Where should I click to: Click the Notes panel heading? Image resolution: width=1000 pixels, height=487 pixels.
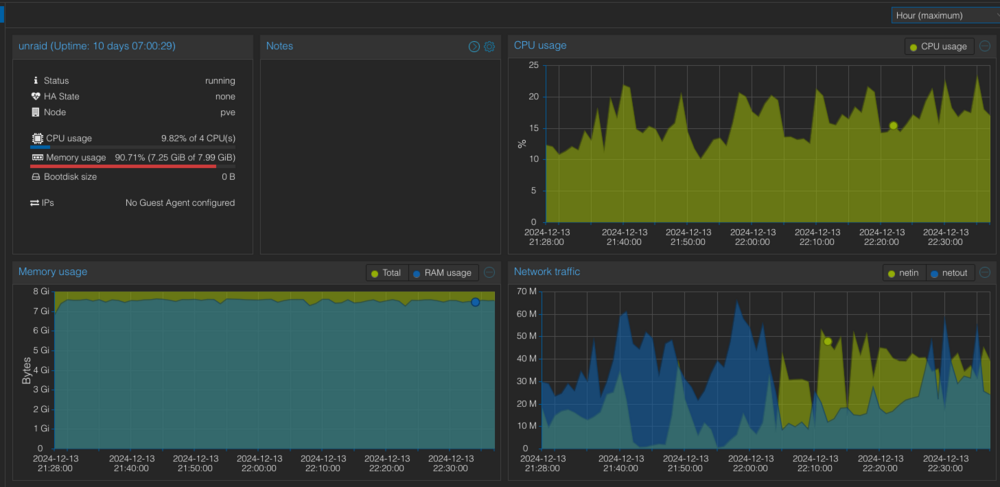tap(279, 46)
